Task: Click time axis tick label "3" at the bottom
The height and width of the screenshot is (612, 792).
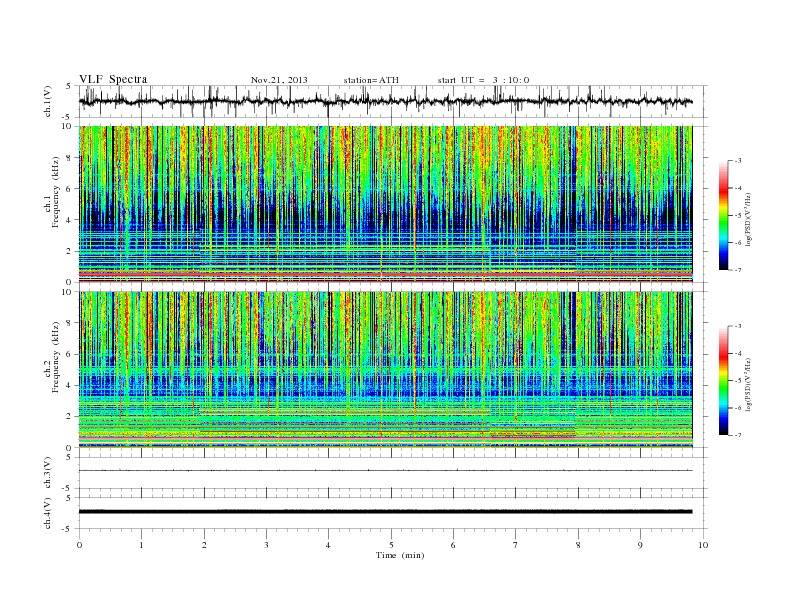Action: click(x=266, y=545)
